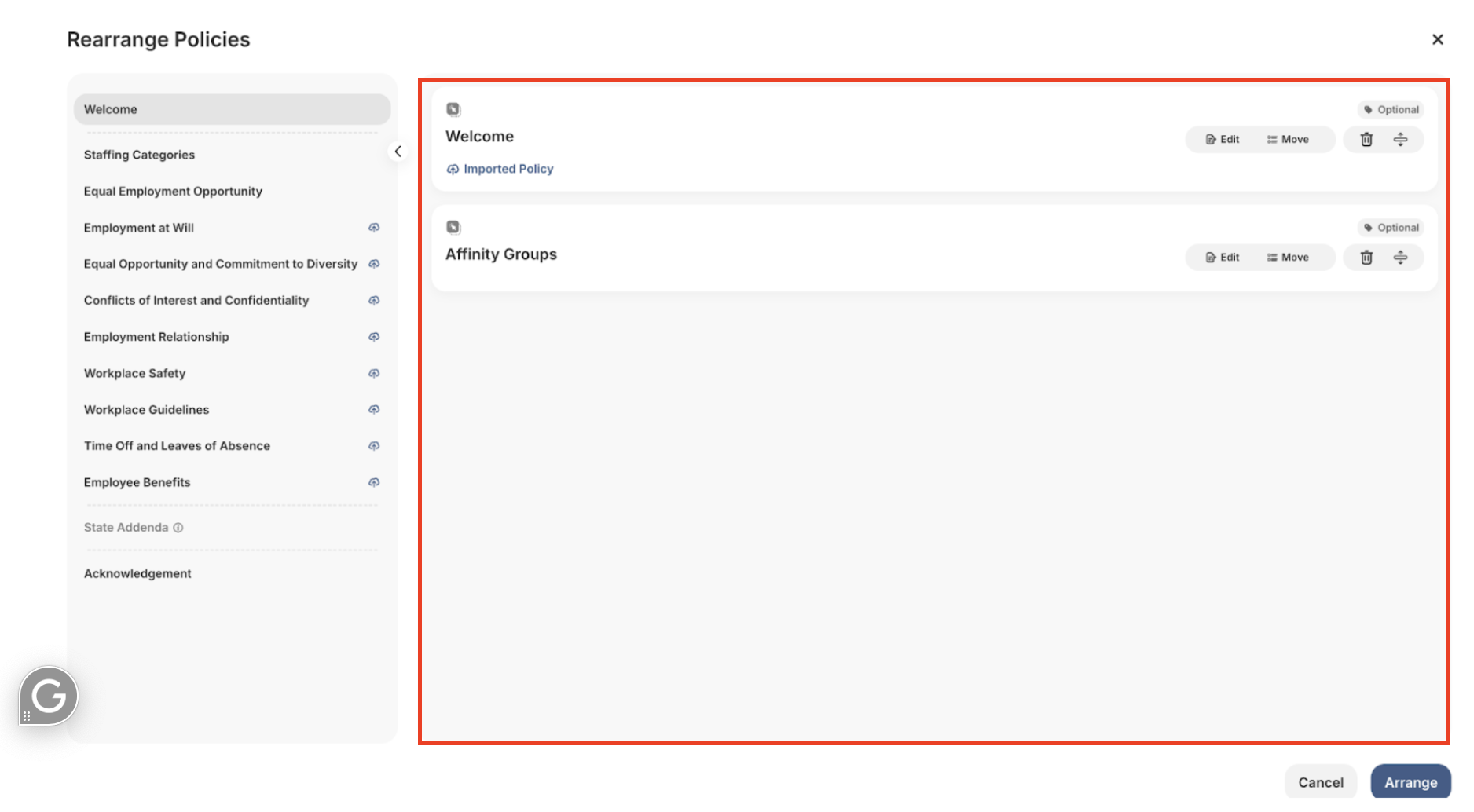Click the Rearrange Policies dialog heading
This screenshot has height=812, width=1474.
(159, 39)
